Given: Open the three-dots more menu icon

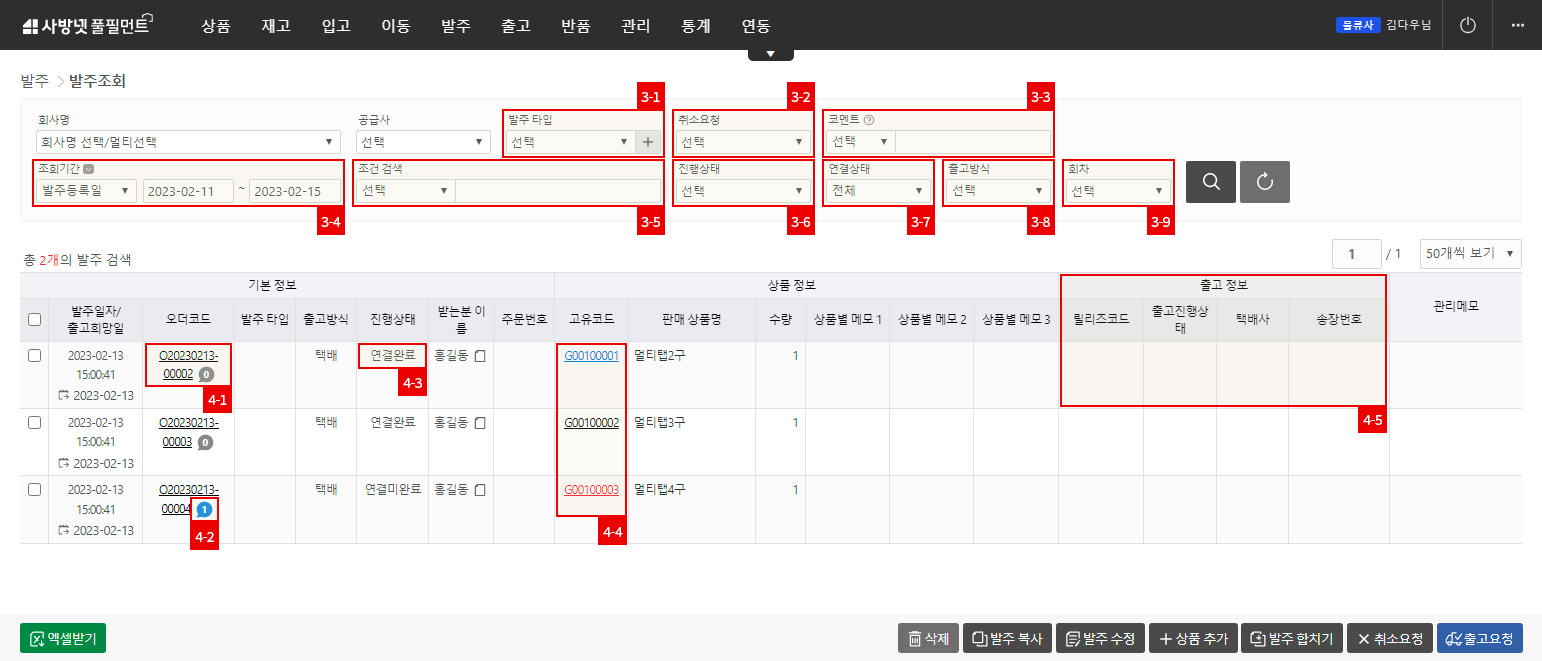Looking at the screenshot, I should pos(1517,25).
